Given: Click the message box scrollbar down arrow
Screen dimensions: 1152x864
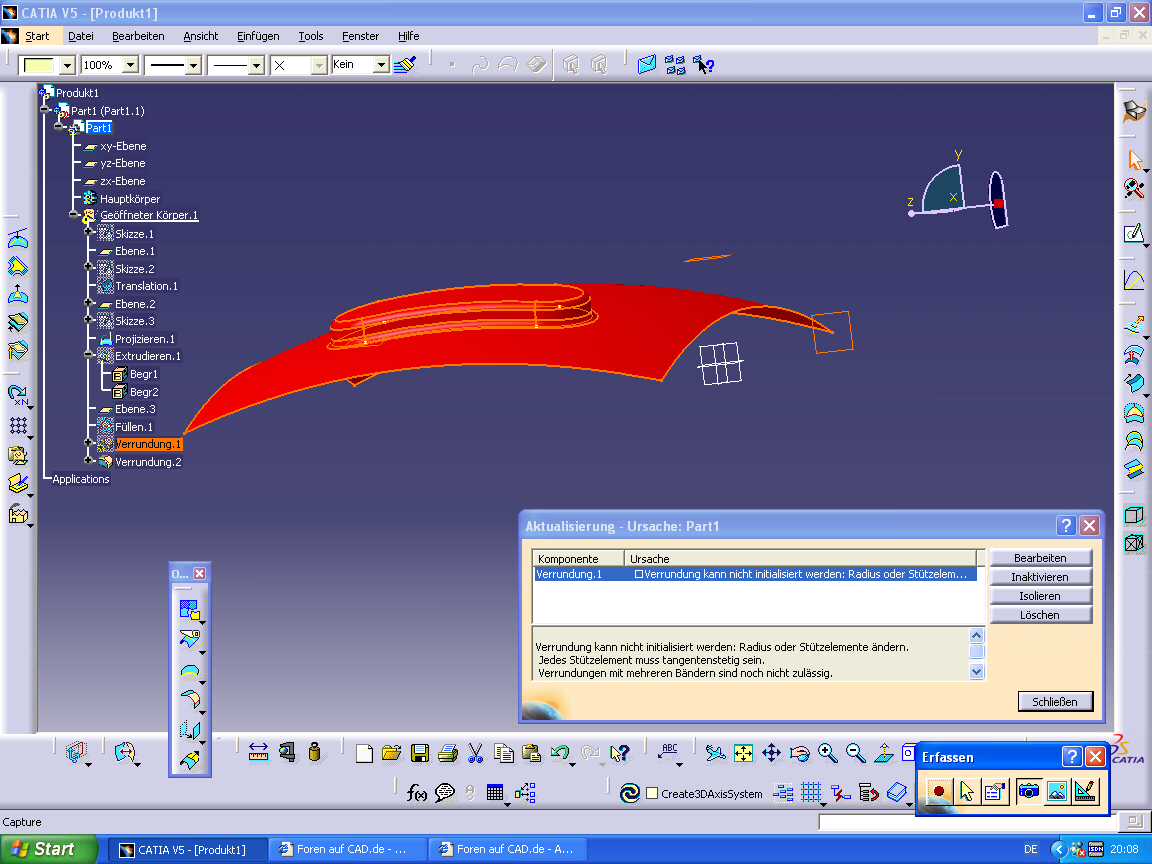Looking at the screenshot, I should click(976, 671).
